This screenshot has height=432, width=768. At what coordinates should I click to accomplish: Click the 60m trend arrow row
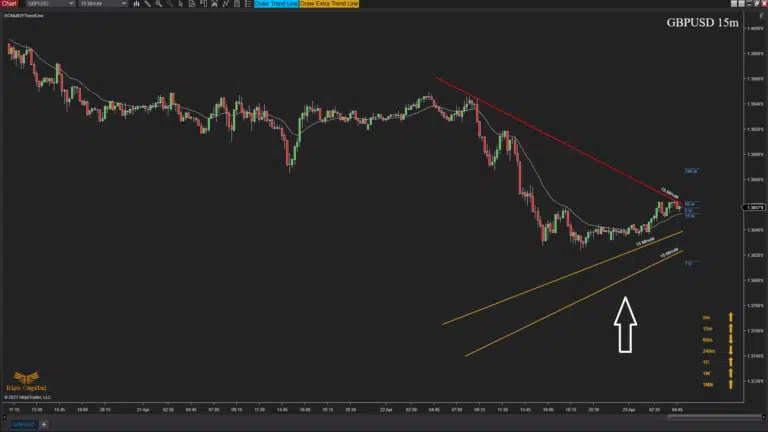718,339
